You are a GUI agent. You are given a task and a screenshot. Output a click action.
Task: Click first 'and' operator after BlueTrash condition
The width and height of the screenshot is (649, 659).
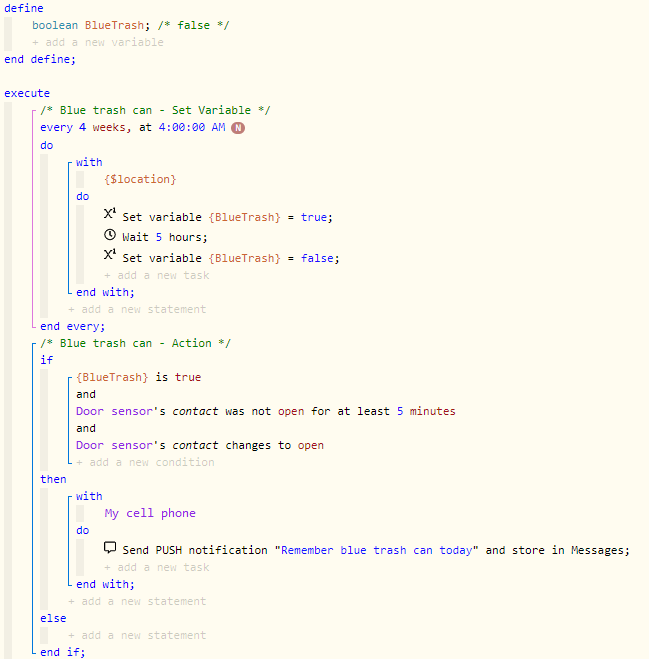click(x=86, y=395)
